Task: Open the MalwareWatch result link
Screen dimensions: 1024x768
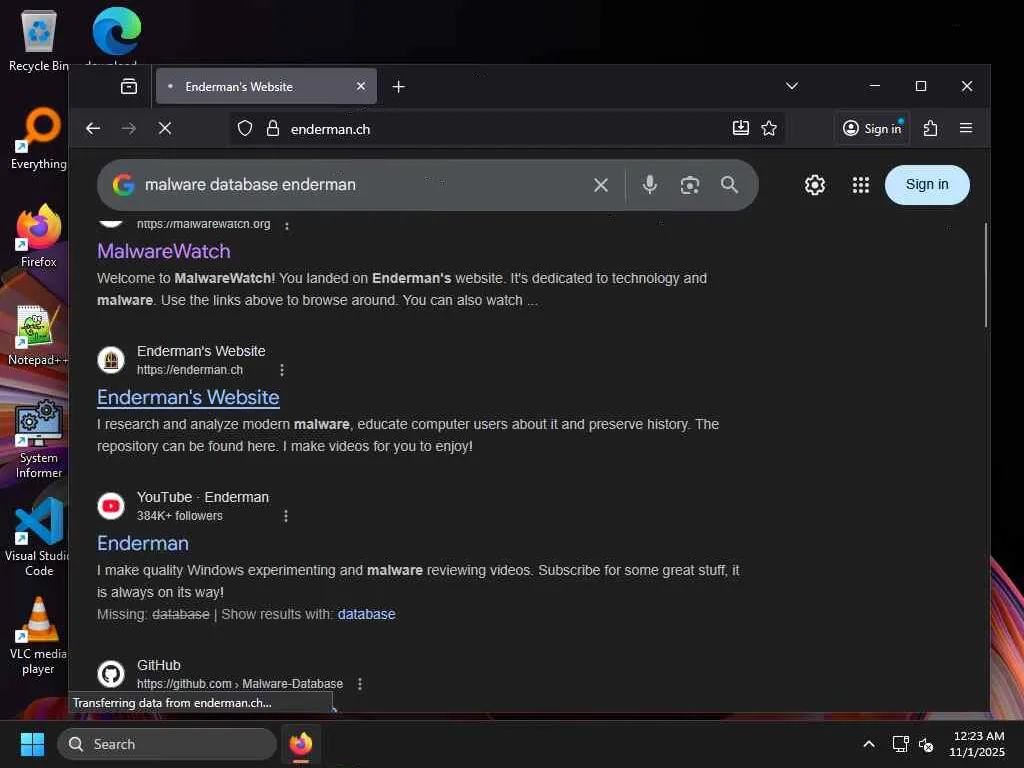Action: click(164, 251)
